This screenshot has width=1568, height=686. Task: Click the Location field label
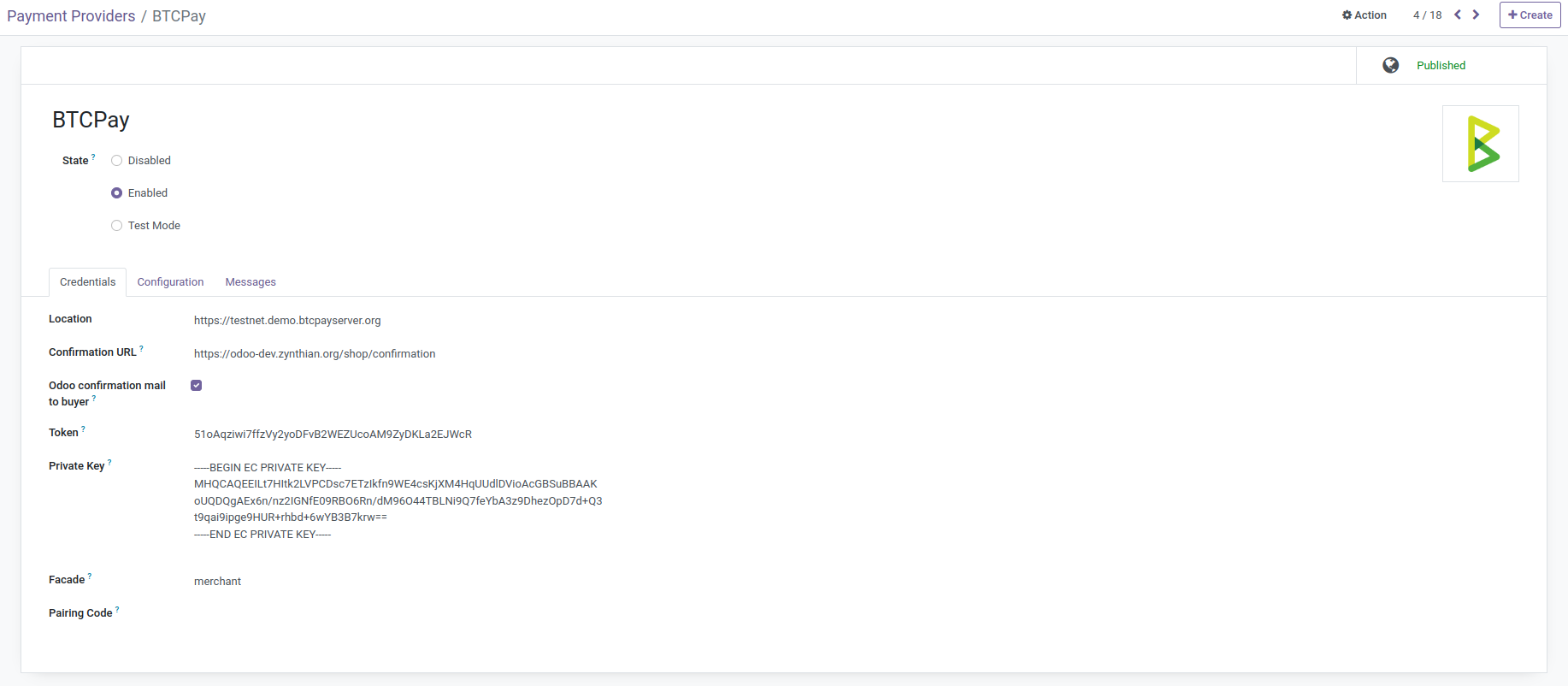point(70,319)
